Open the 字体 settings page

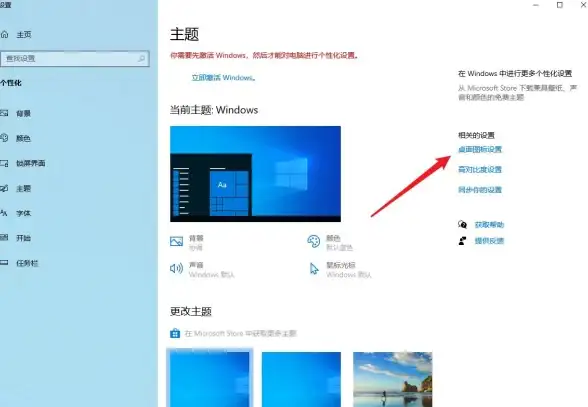click(x=23, y=213)
